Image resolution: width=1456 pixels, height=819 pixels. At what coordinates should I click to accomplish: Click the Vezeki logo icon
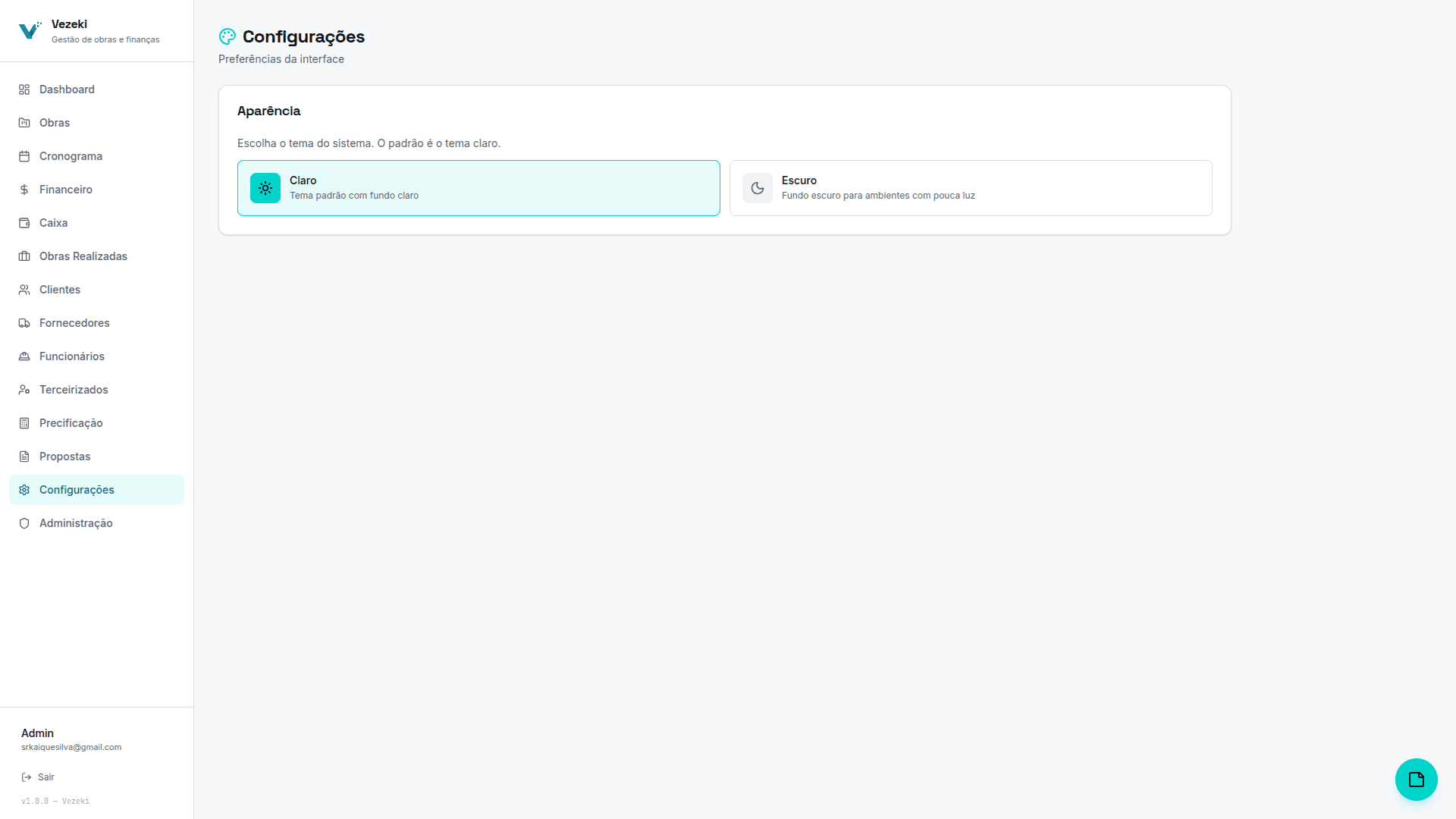click(30, 30)
